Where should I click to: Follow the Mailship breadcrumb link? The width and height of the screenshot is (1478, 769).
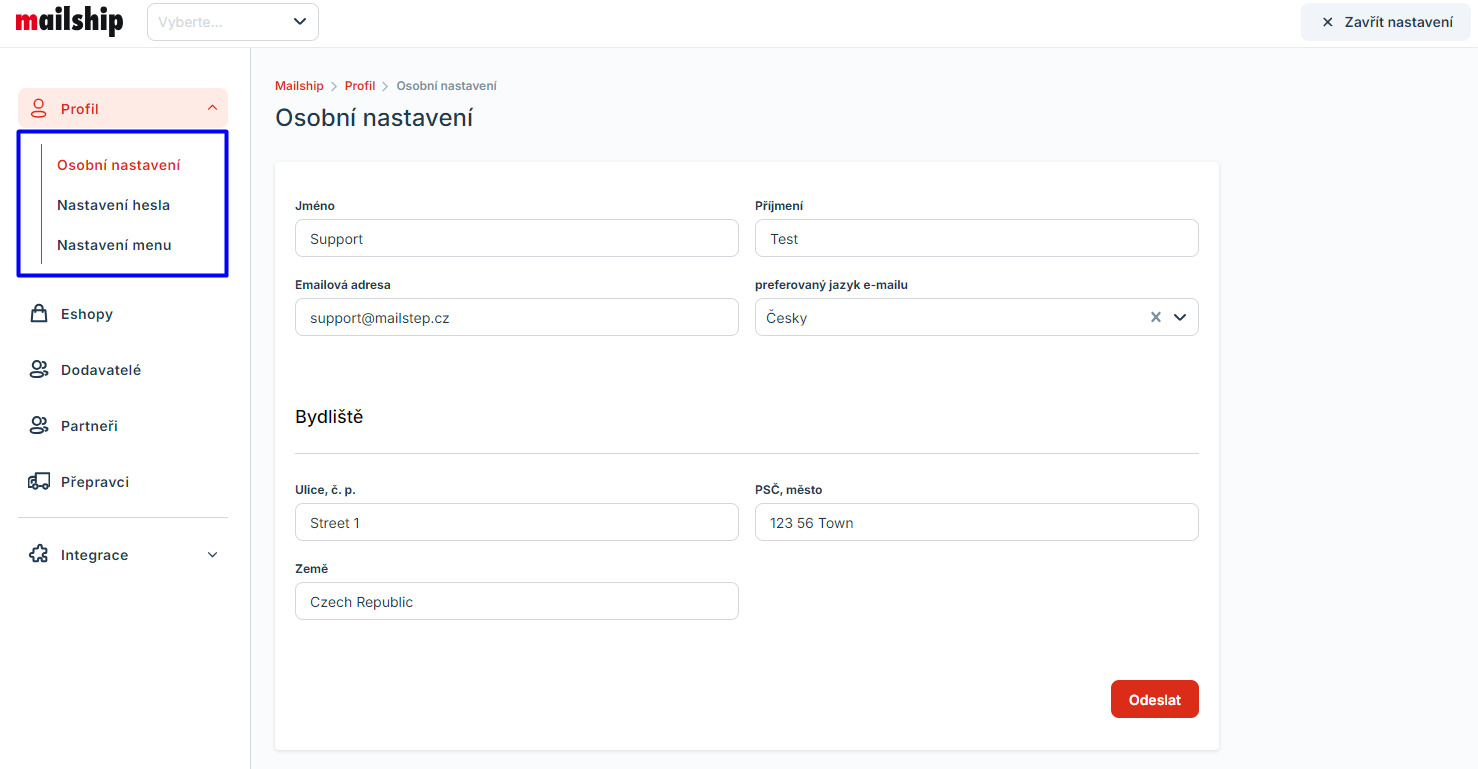pos(299,86)
